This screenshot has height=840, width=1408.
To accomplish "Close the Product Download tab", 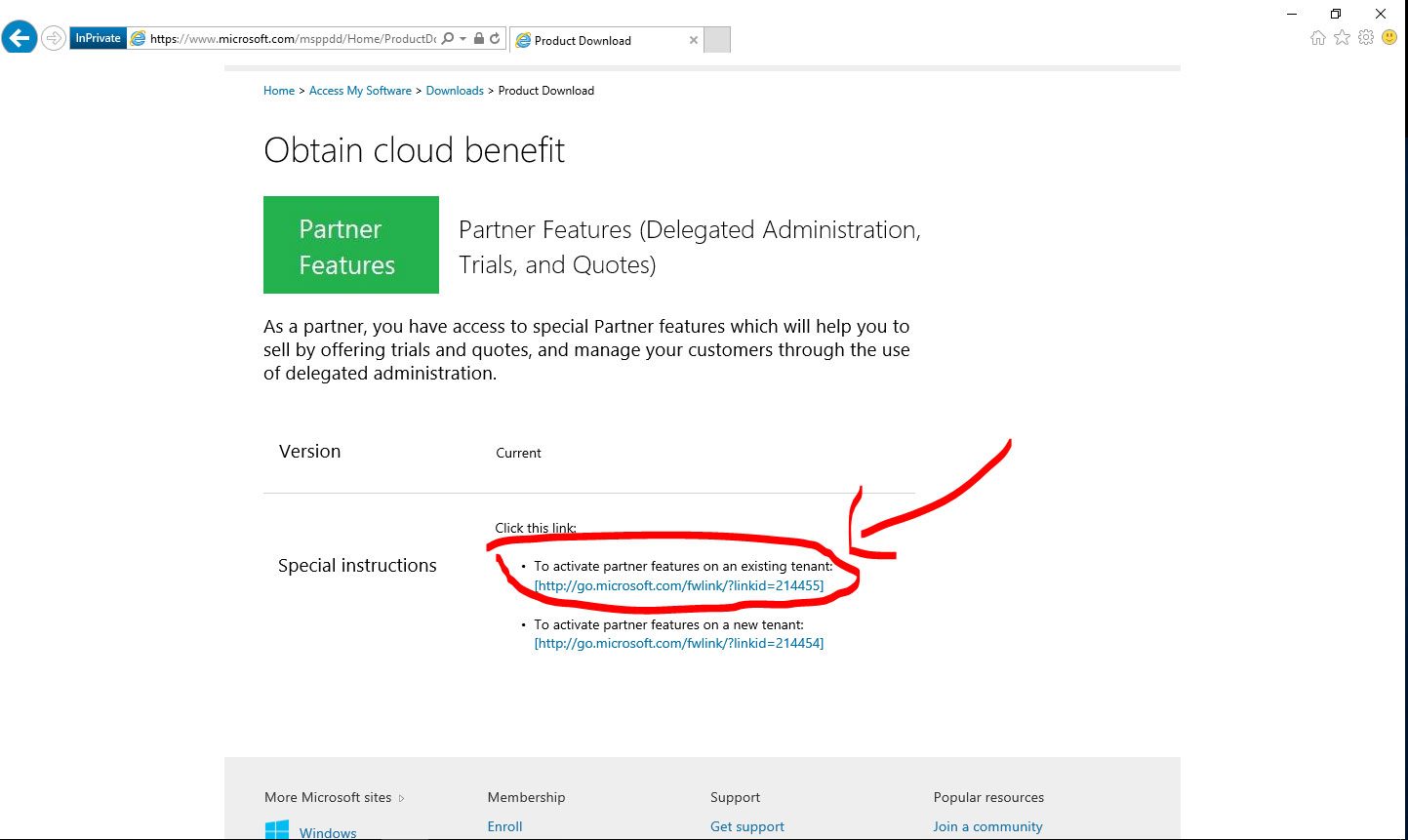I will tap(694, 40).
